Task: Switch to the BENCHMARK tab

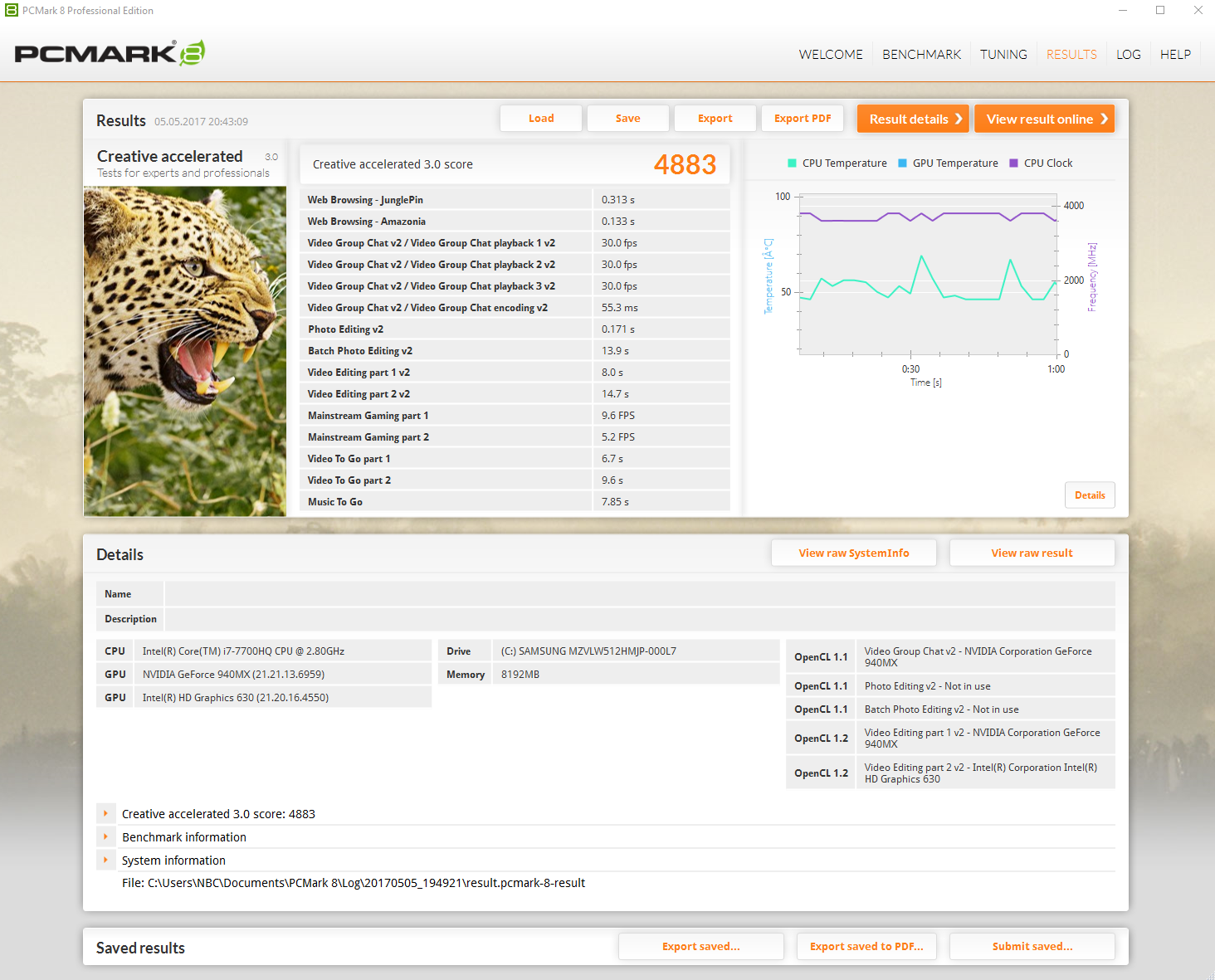Action: [921, 55]
